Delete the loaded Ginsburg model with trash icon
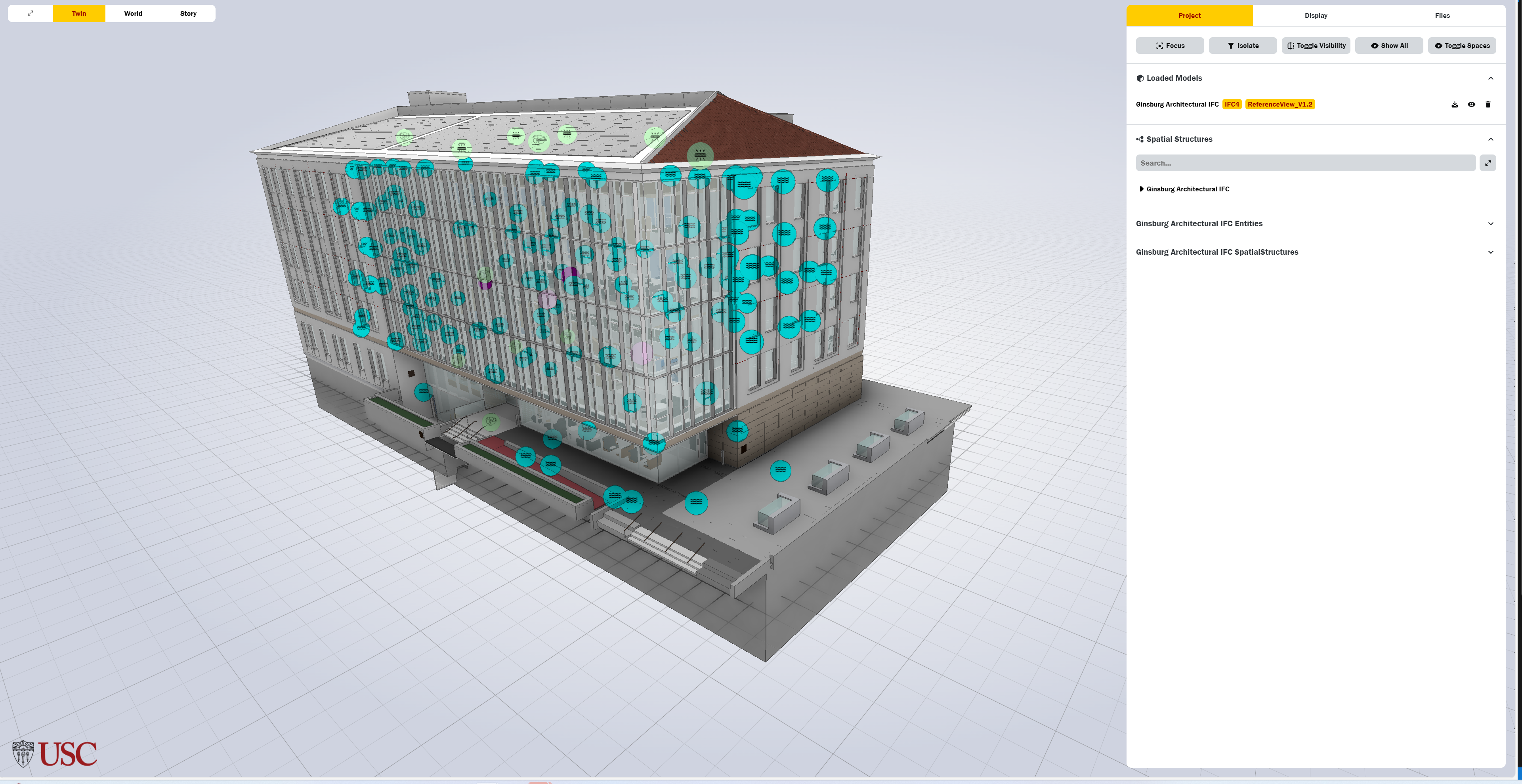 1488,105
